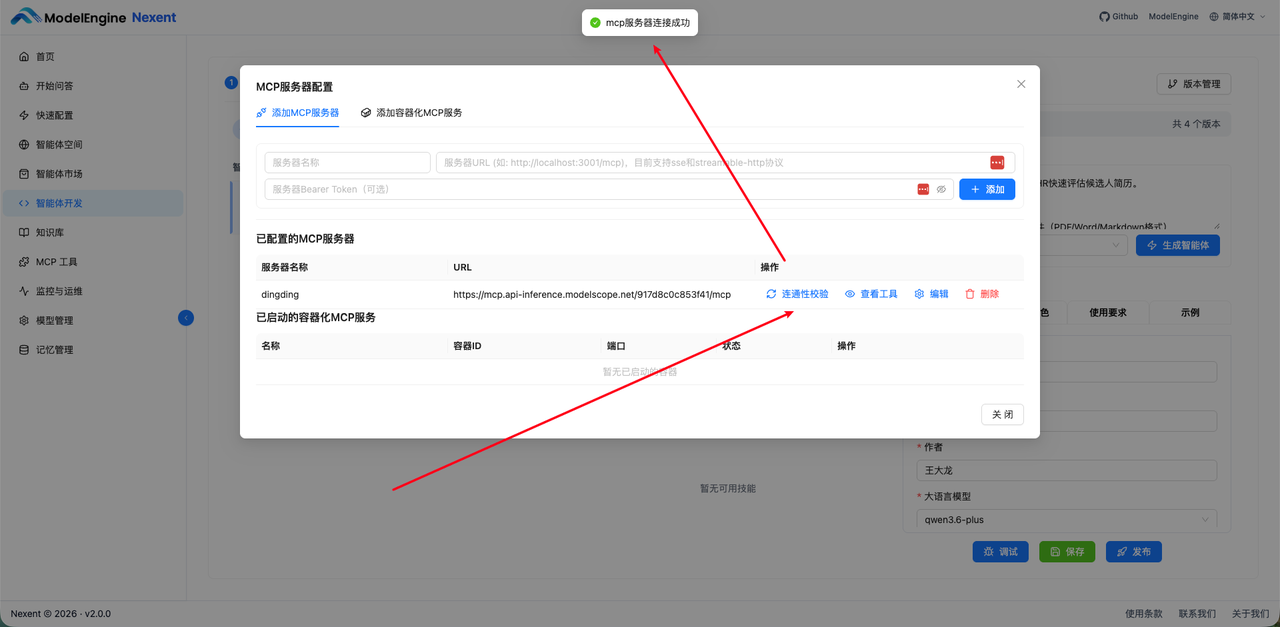Focus the 服务器Bearer Token input field

click(x=609, y=189)
